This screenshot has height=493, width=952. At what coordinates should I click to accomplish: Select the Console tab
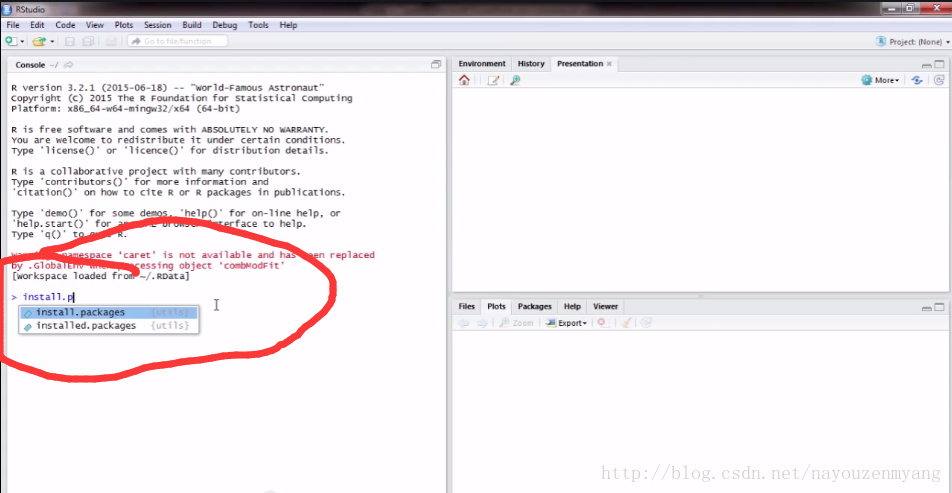click(30, 65)
